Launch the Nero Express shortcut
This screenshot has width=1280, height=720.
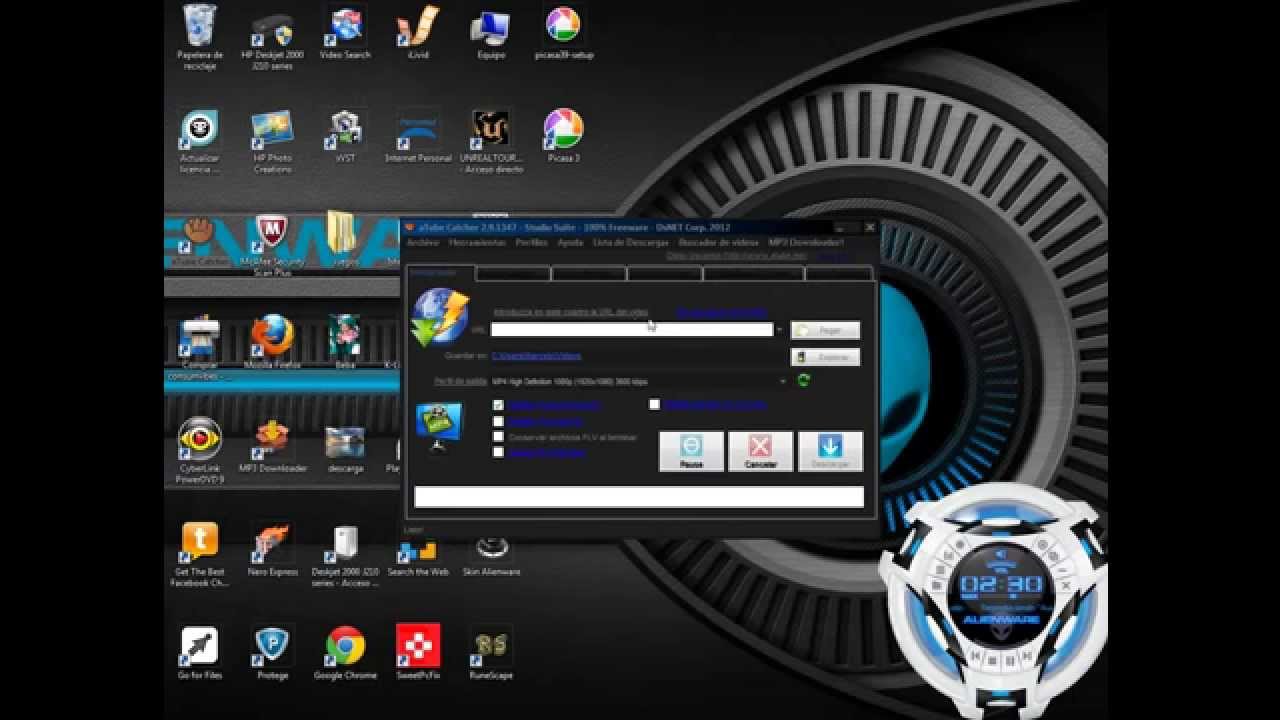coord(272,550)
